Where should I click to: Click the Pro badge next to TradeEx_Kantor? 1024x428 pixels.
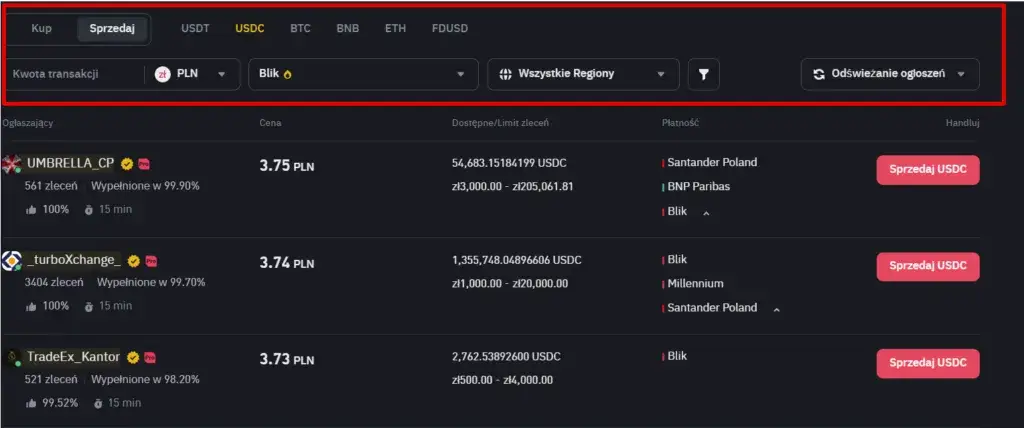click(x=150, y=357)
